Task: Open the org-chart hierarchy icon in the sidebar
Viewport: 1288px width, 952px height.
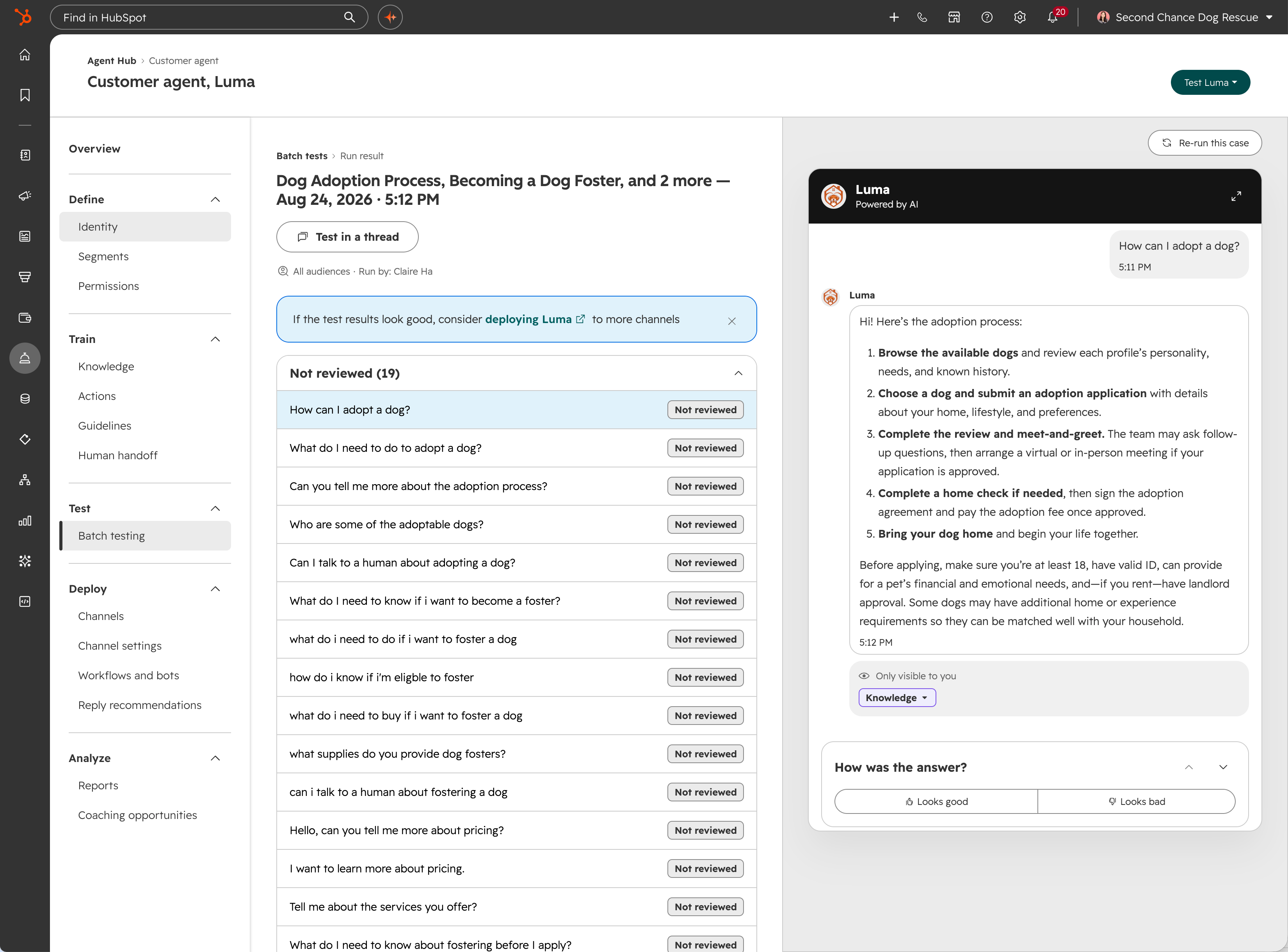Action: point(25,480)
